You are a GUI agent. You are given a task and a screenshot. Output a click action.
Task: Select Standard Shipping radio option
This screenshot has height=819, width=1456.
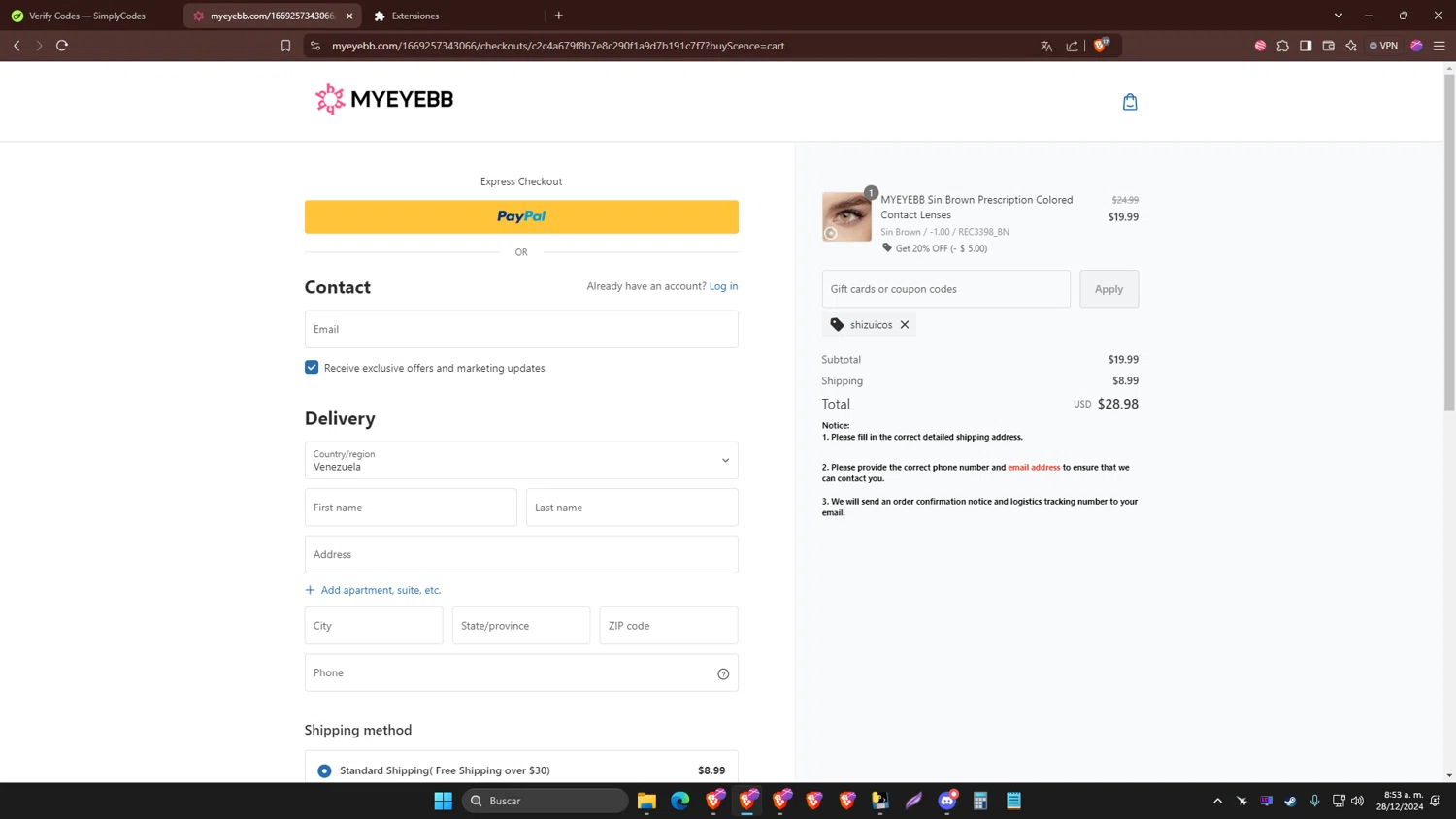coord(324,770)
